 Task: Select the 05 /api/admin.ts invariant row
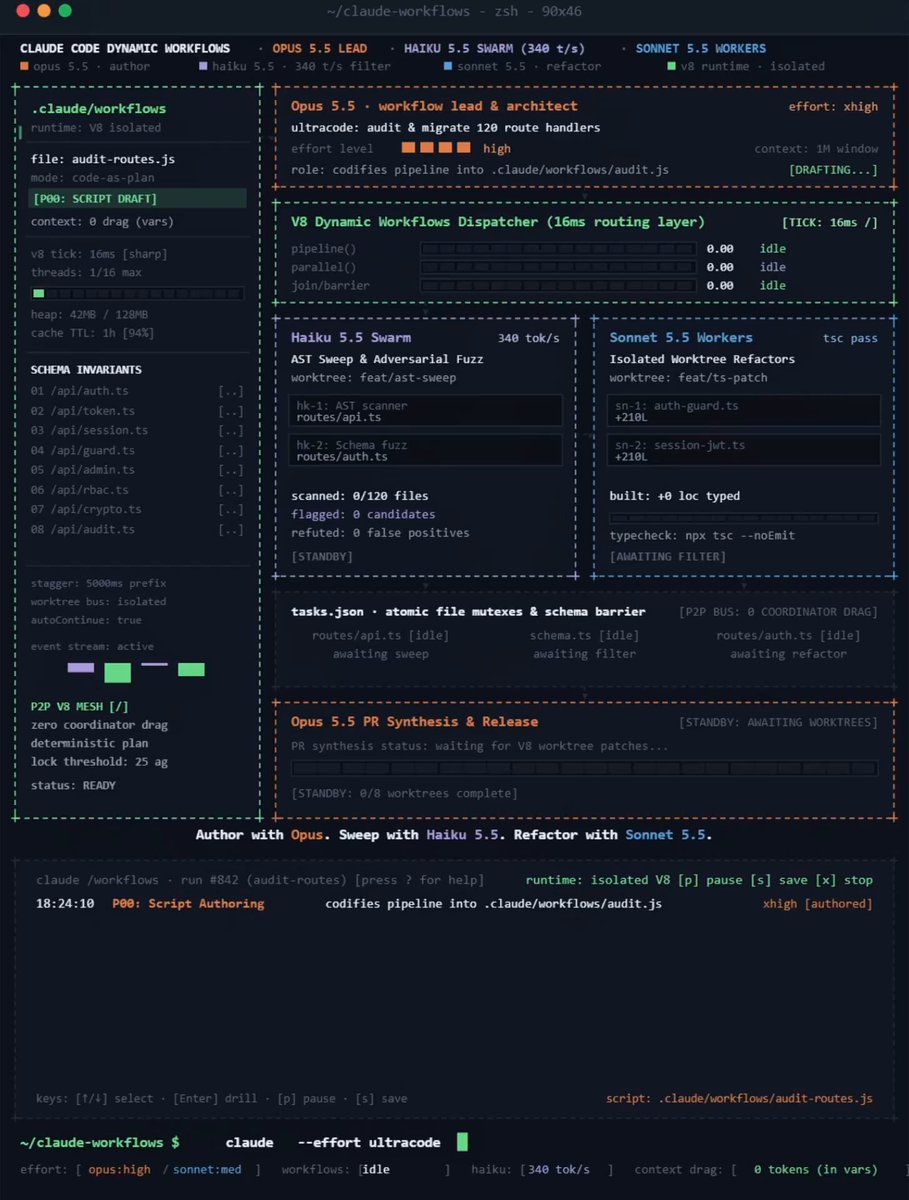(x=137, y=470)
